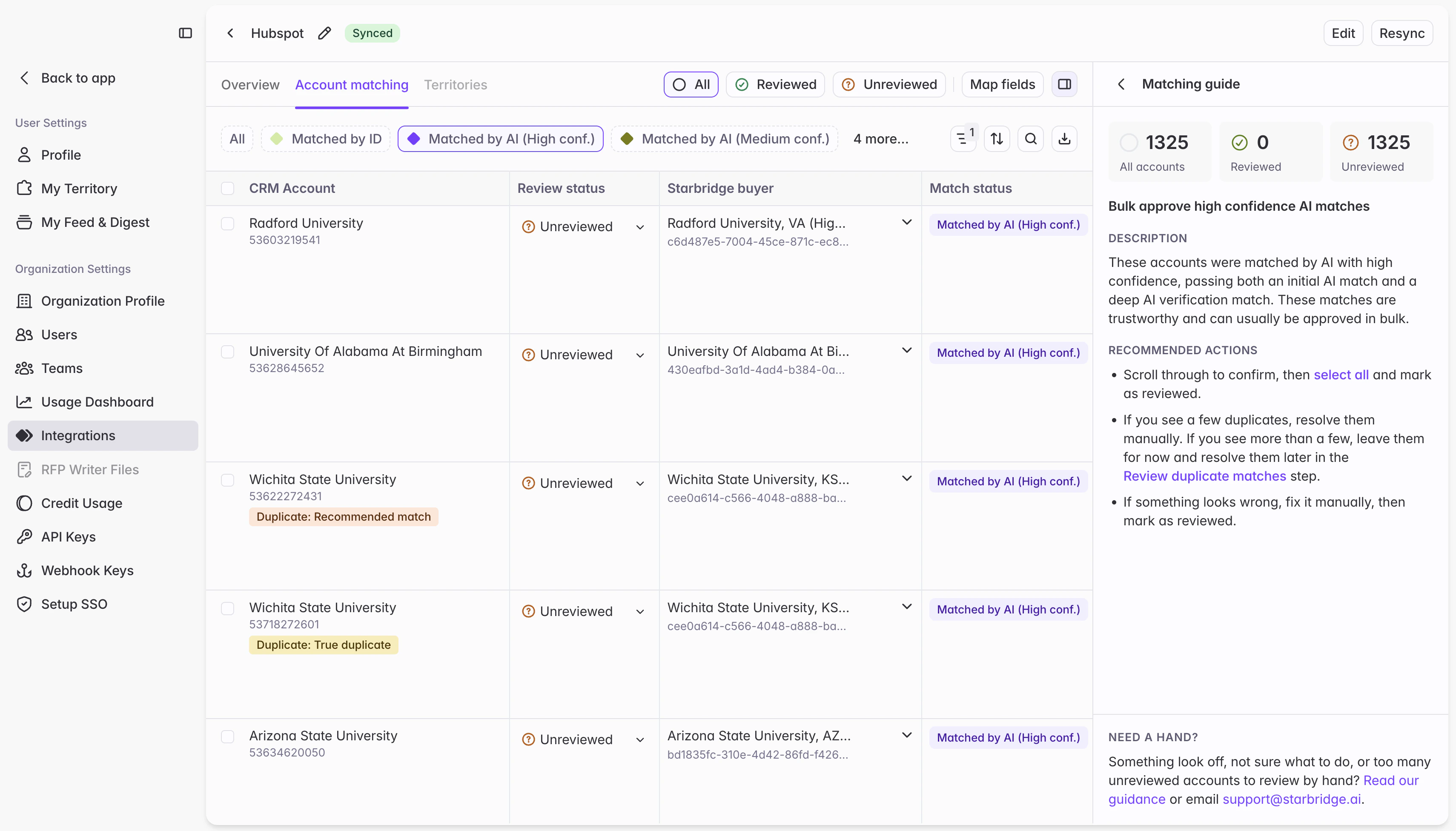Open review status dropdown for Arizona State University
Viewport: 1456px width, 831px height.
(583, 739)
